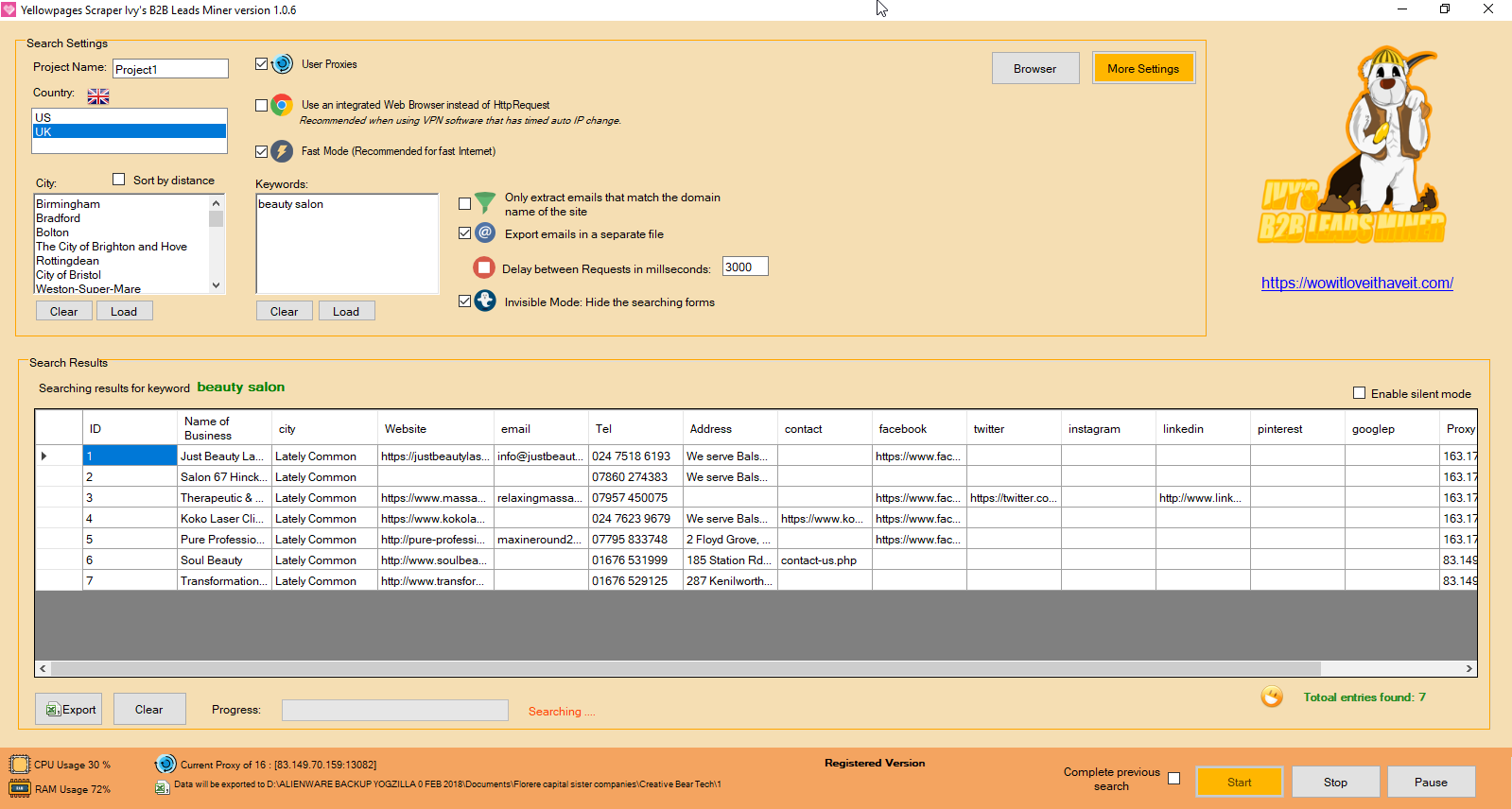Click the email column header
This screenshot has width=1512, height=809.
[x=541, y=428]
